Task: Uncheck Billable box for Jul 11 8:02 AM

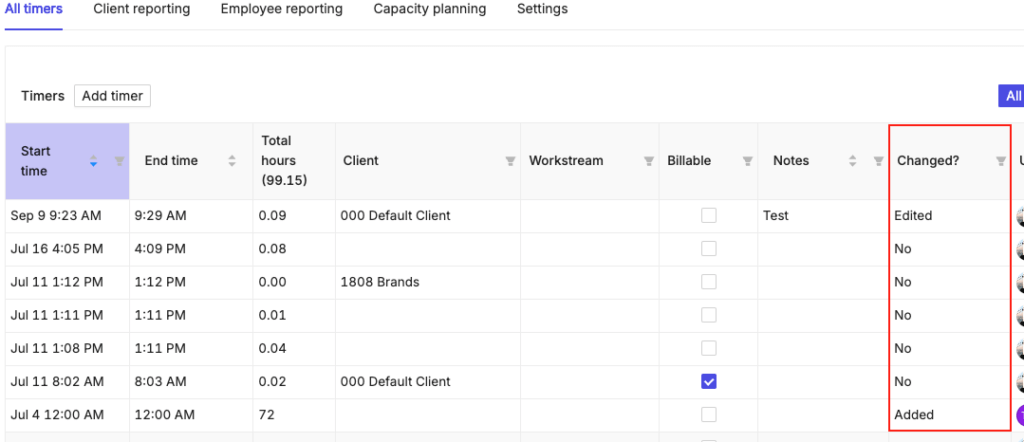Action: (x=708, y=381)
